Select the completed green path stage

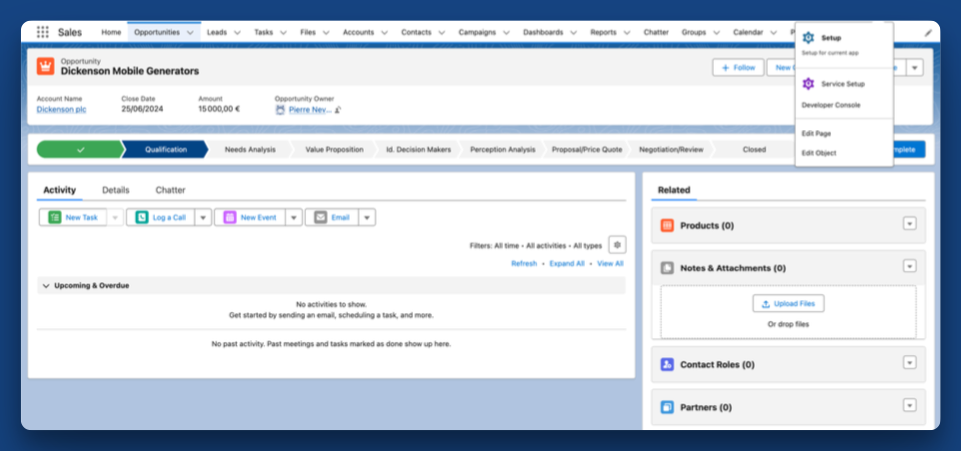pos(80,150)
